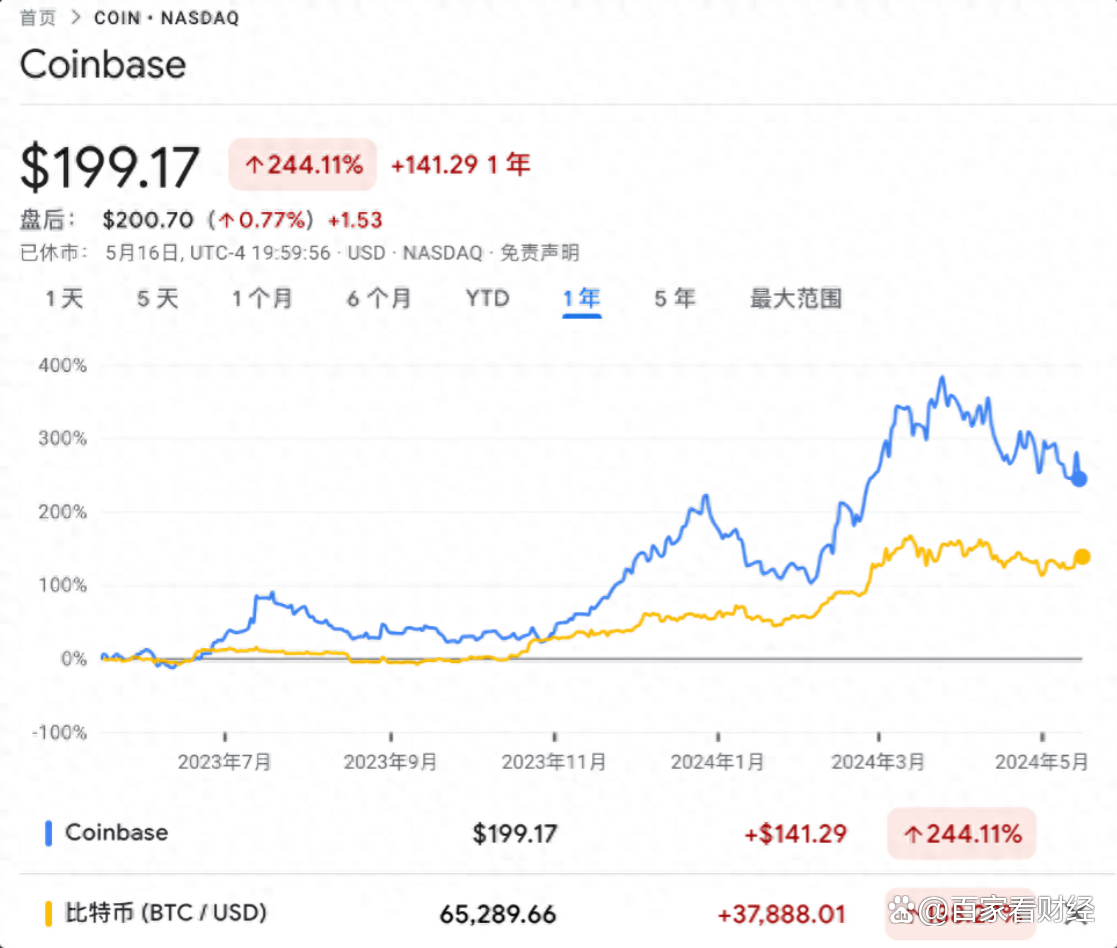Click the 2024年1月 axis label

click(717, 762)
